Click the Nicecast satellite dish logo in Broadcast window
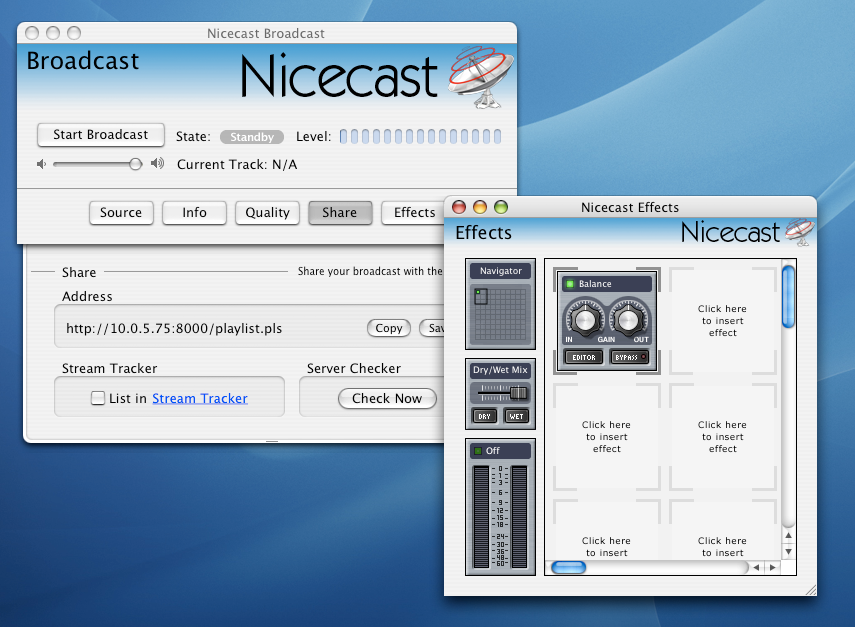Screen dimensions: 855x627 point(481,76)
